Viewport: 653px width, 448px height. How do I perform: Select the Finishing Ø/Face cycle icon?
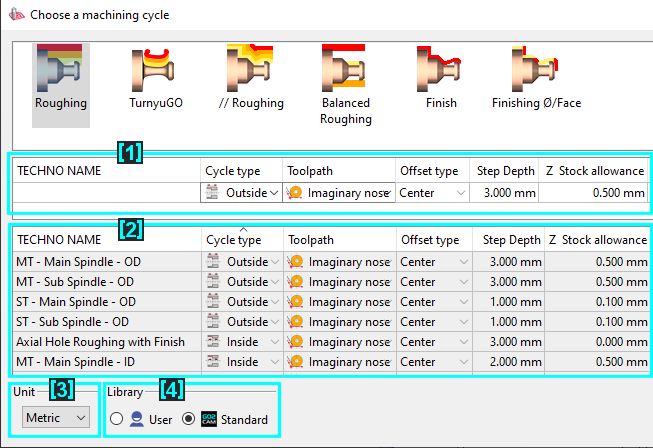[x=535, y=70]
